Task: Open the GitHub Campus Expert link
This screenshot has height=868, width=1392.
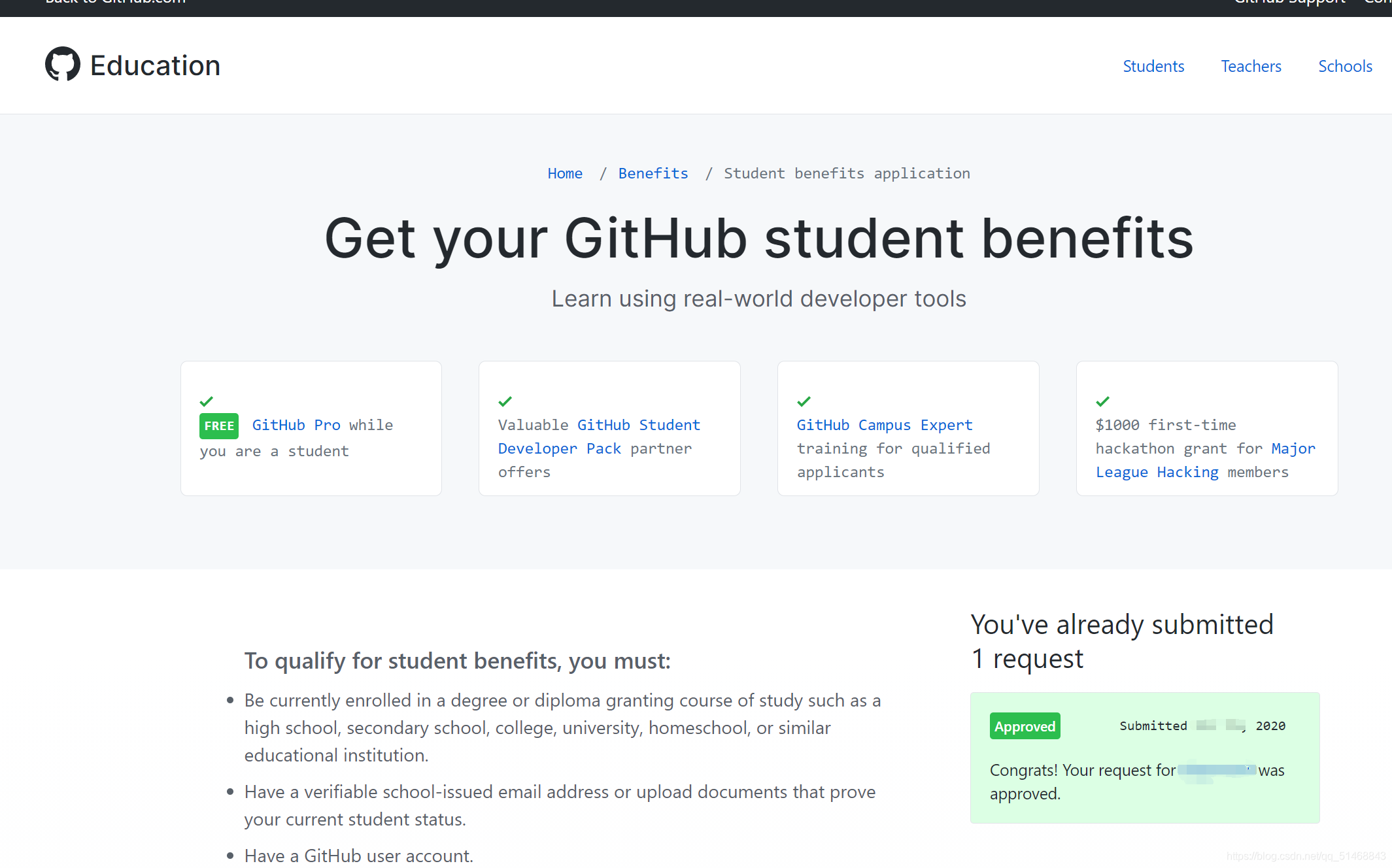Action: [x=884, y=425]
